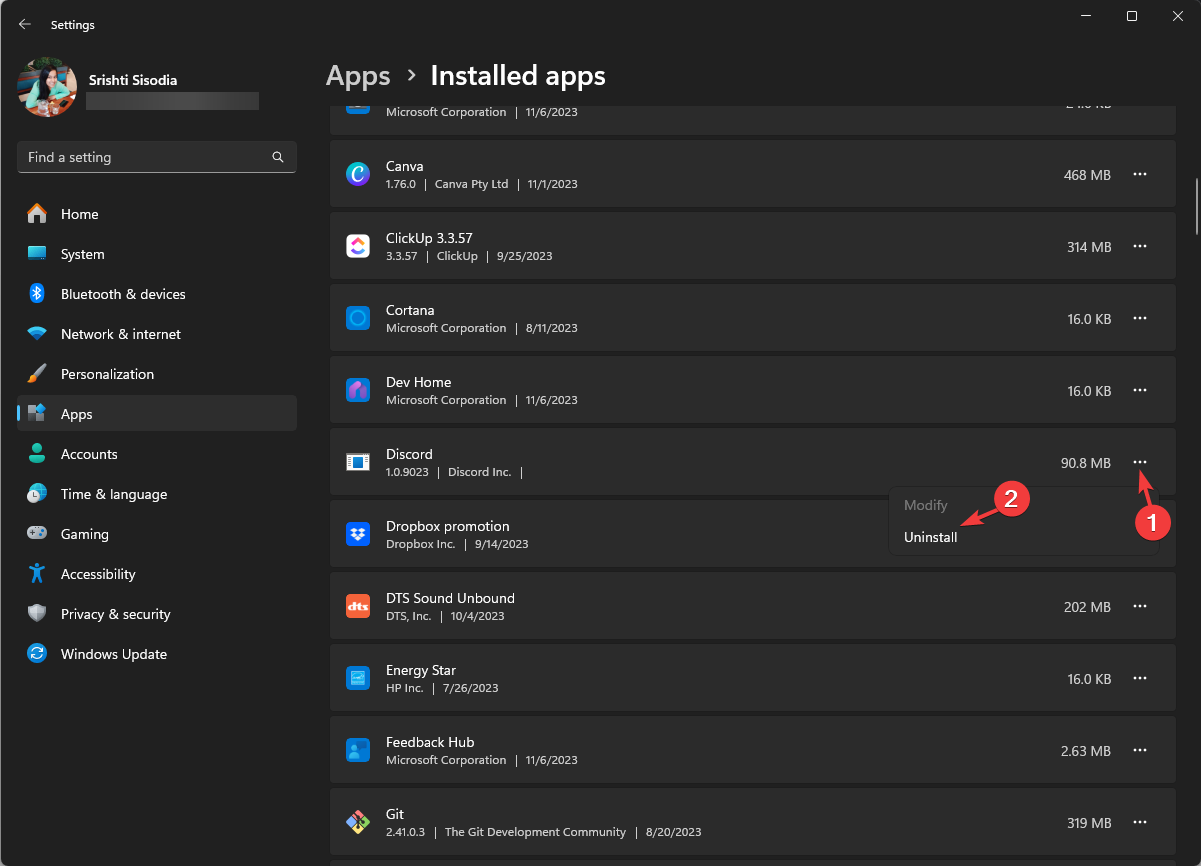Viewport: 1201px width, 866px height.
Task: Go back using the back arrow
Action: tap(25, 24)
